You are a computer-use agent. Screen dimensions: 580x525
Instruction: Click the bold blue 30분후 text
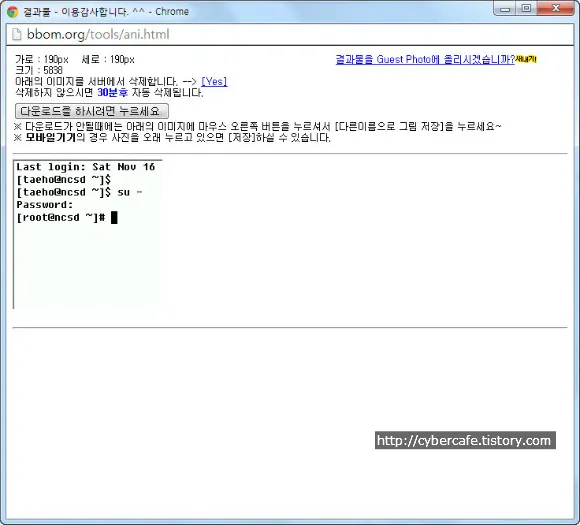[112, 92]
